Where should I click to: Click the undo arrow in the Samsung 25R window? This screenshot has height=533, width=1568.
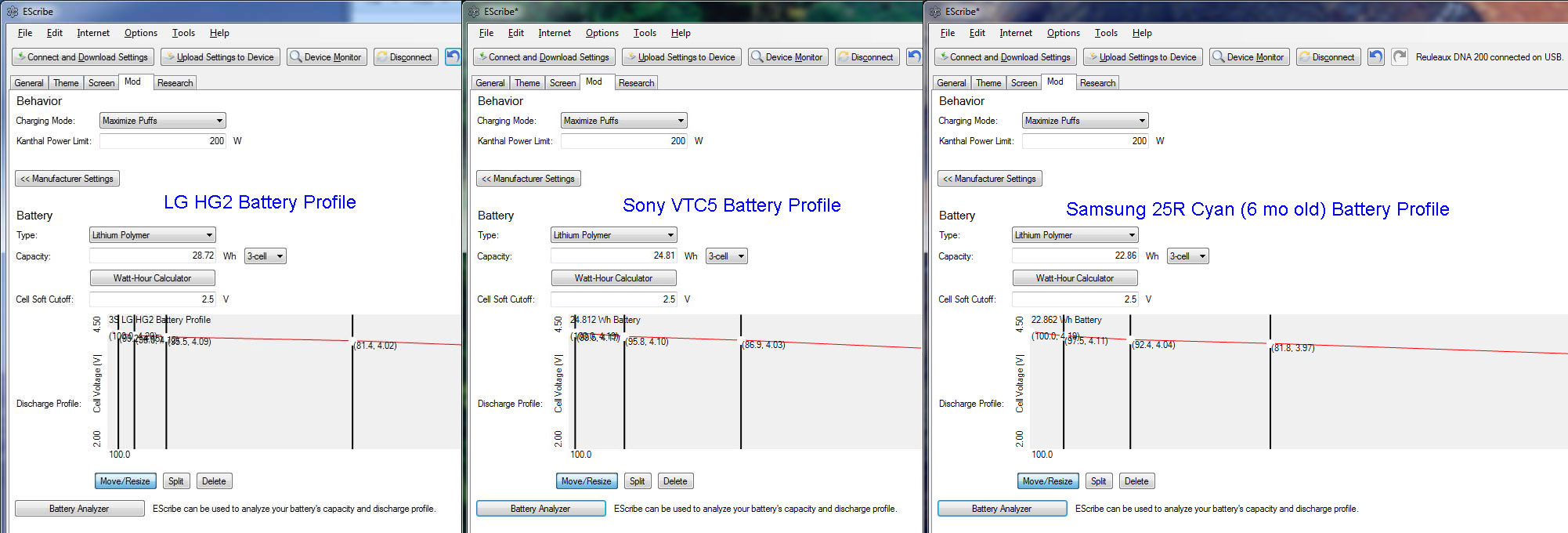[1376, 57]
